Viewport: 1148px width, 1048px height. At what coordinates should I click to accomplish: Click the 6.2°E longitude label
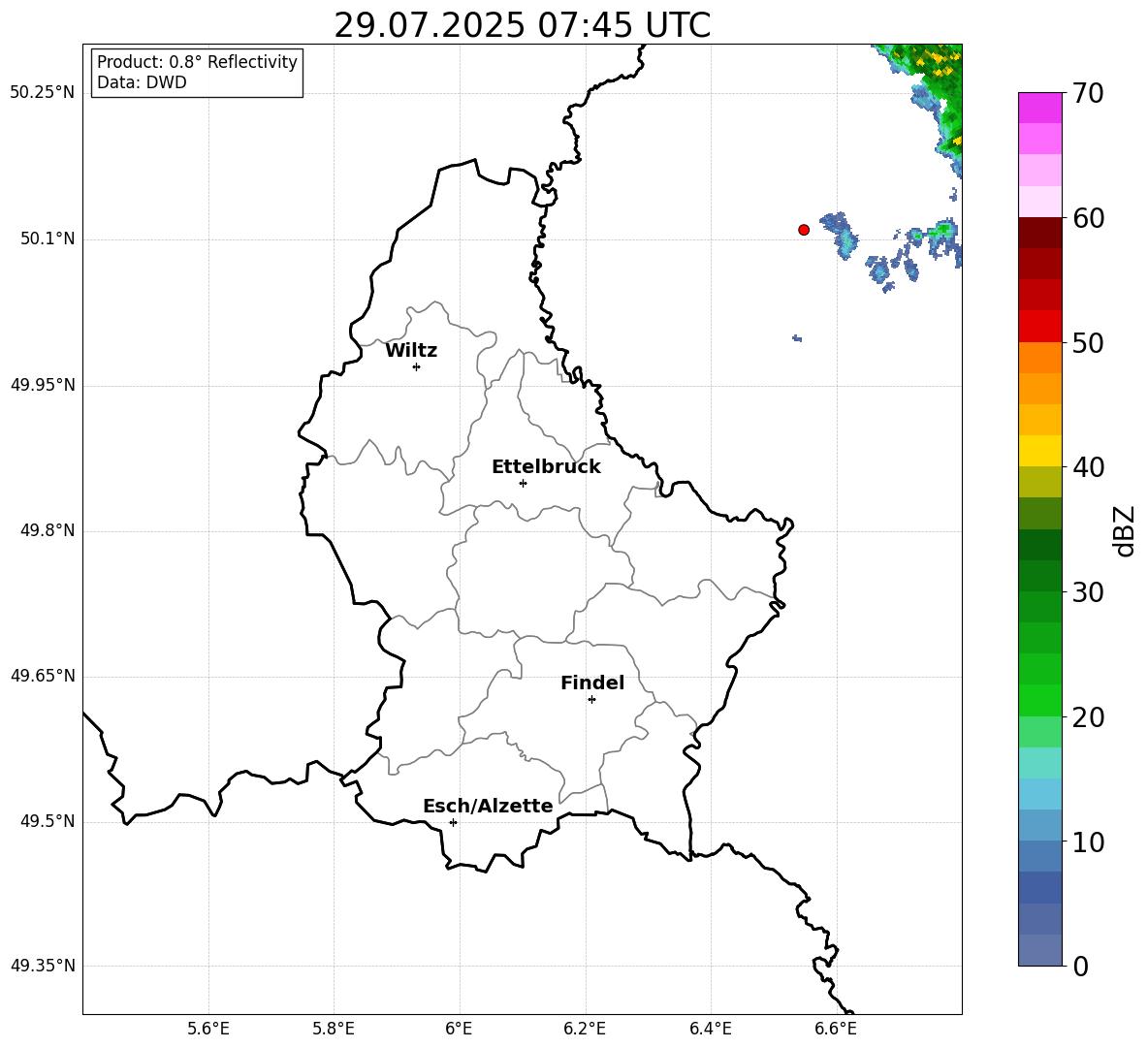585,1029
